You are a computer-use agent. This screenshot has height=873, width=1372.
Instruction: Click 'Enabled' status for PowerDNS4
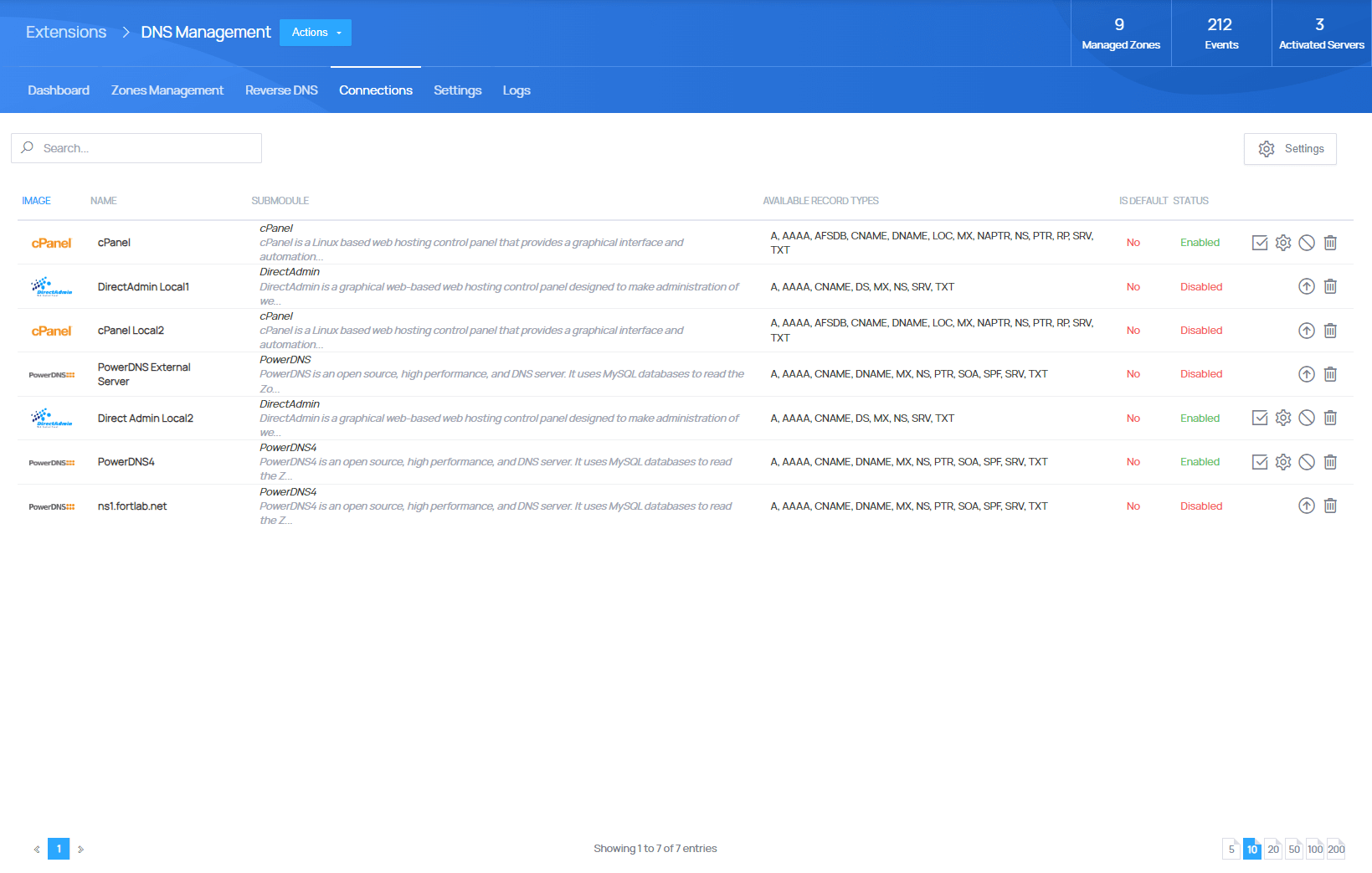1200,462
